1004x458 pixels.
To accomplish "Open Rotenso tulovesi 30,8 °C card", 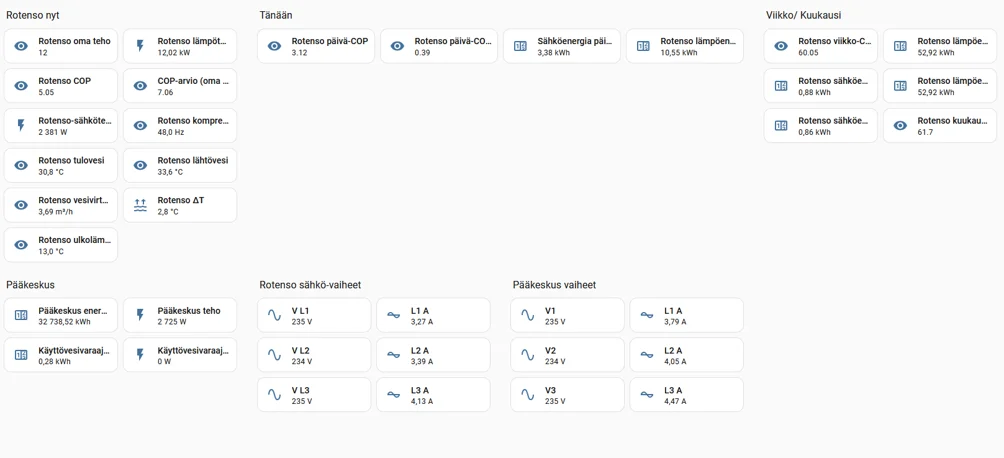I will (61, 165).
